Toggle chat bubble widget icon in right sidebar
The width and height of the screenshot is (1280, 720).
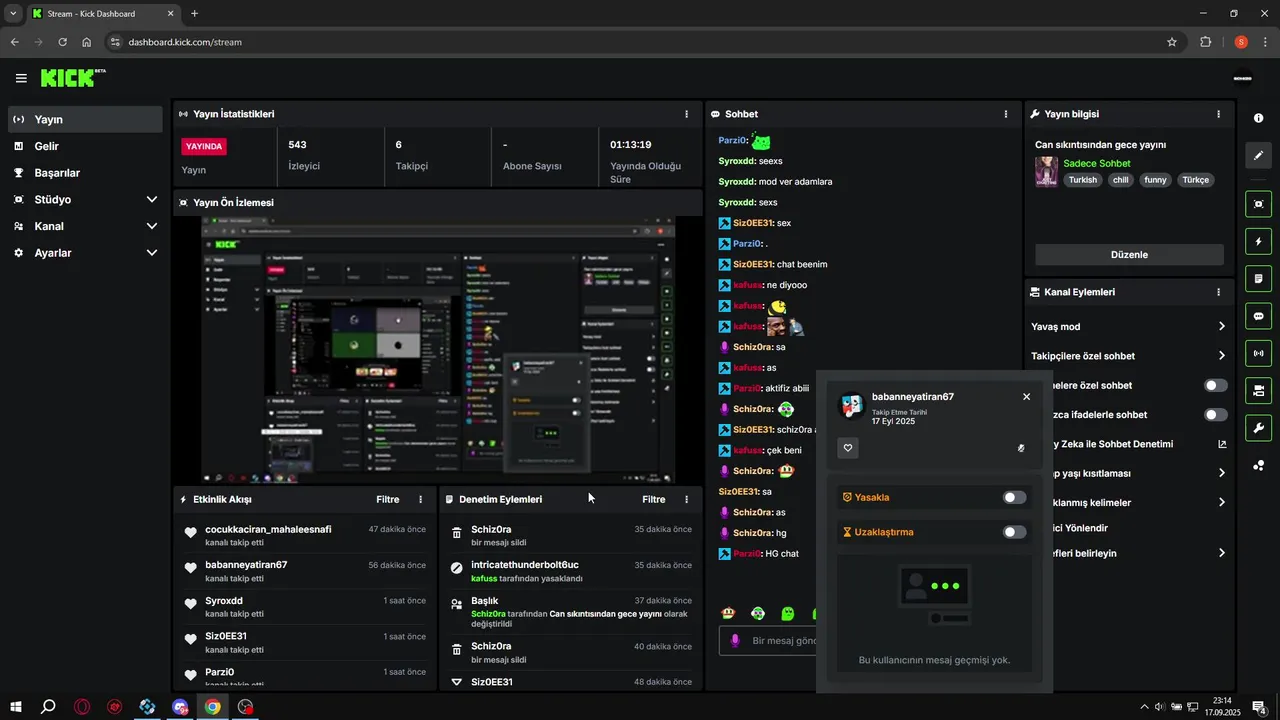(1258, 316)
